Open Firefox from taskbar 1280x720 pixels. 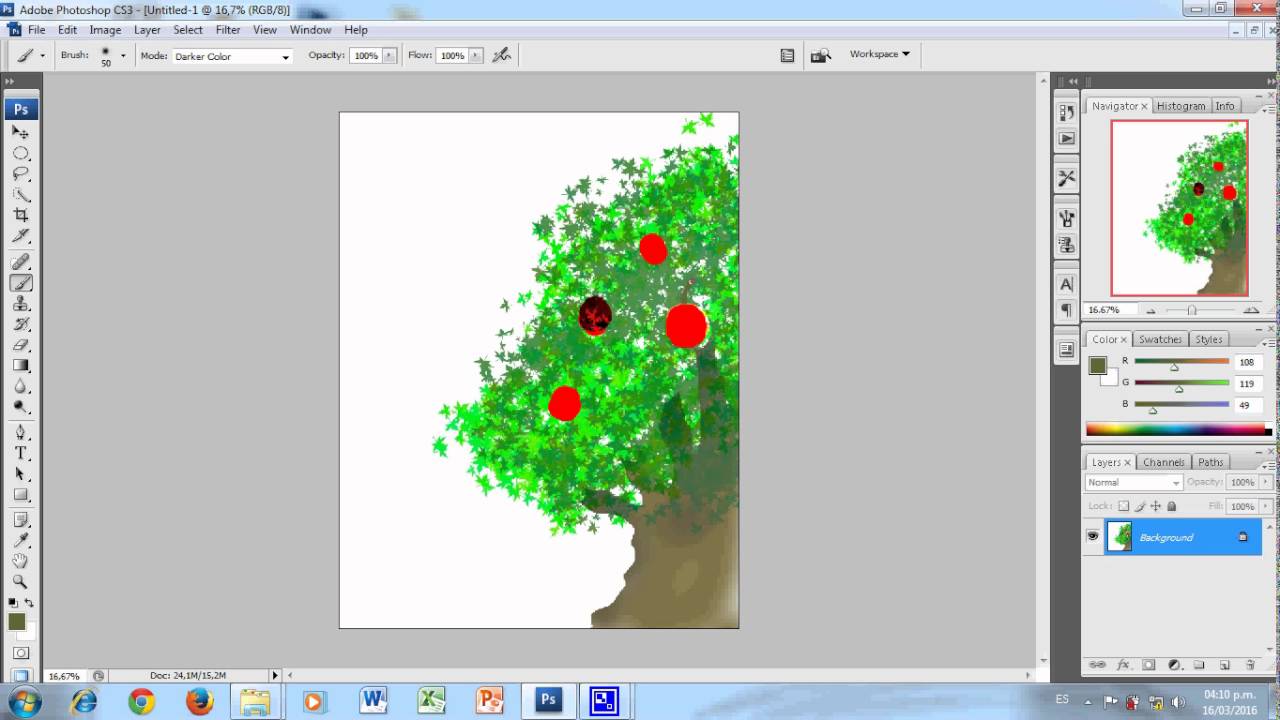tap(200, 701)
